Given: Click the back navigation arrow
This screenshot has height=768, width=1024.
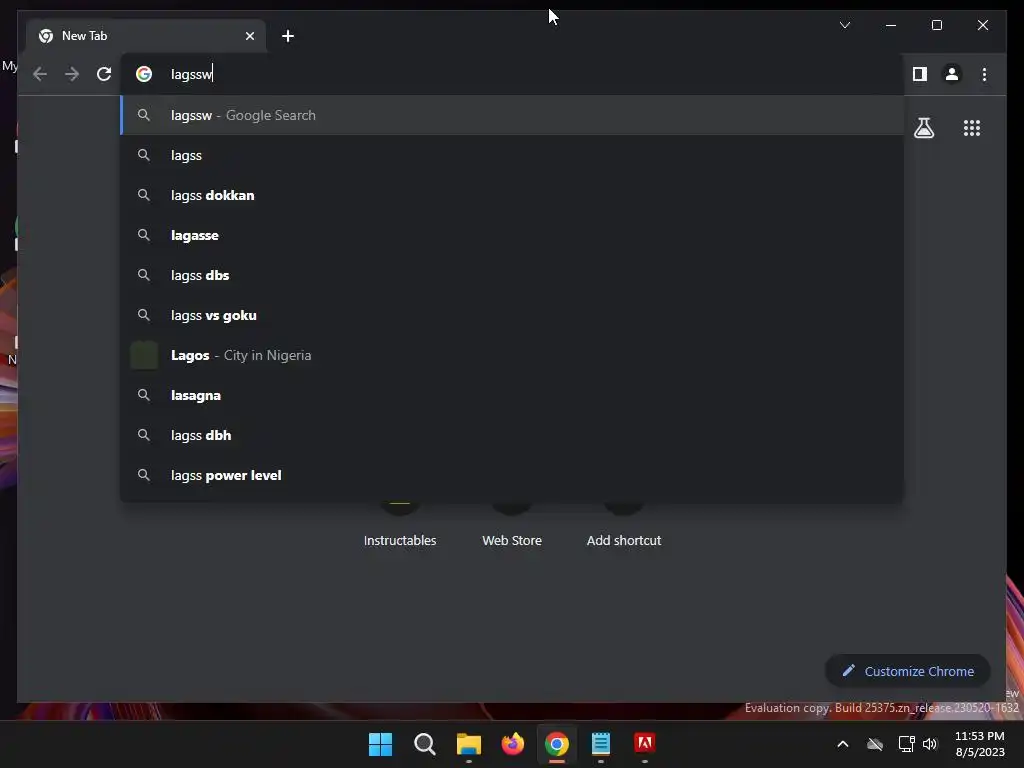Looking at the screenshot, I should point(40,74).
